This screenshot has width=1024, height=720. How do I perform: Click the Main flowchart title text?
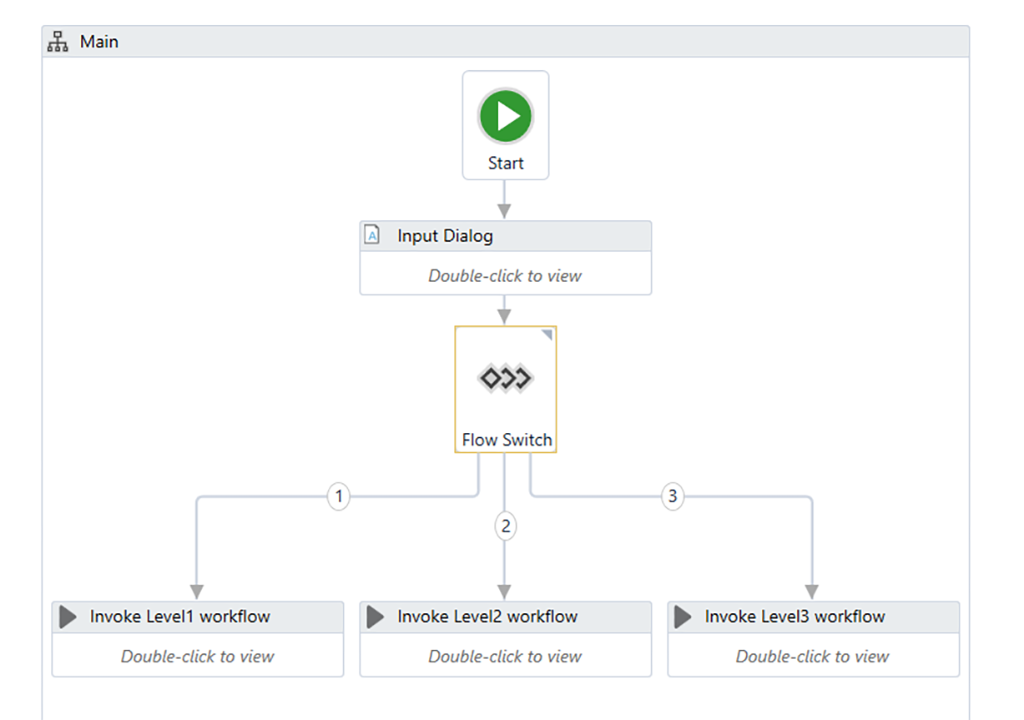pos(99,42)
